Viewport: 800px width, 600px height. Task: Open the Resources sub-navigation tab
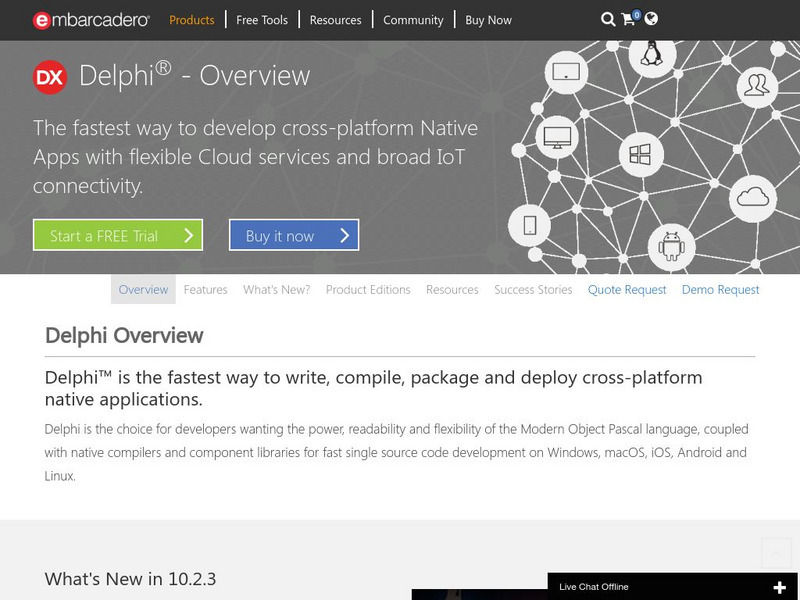click(452, 289)
